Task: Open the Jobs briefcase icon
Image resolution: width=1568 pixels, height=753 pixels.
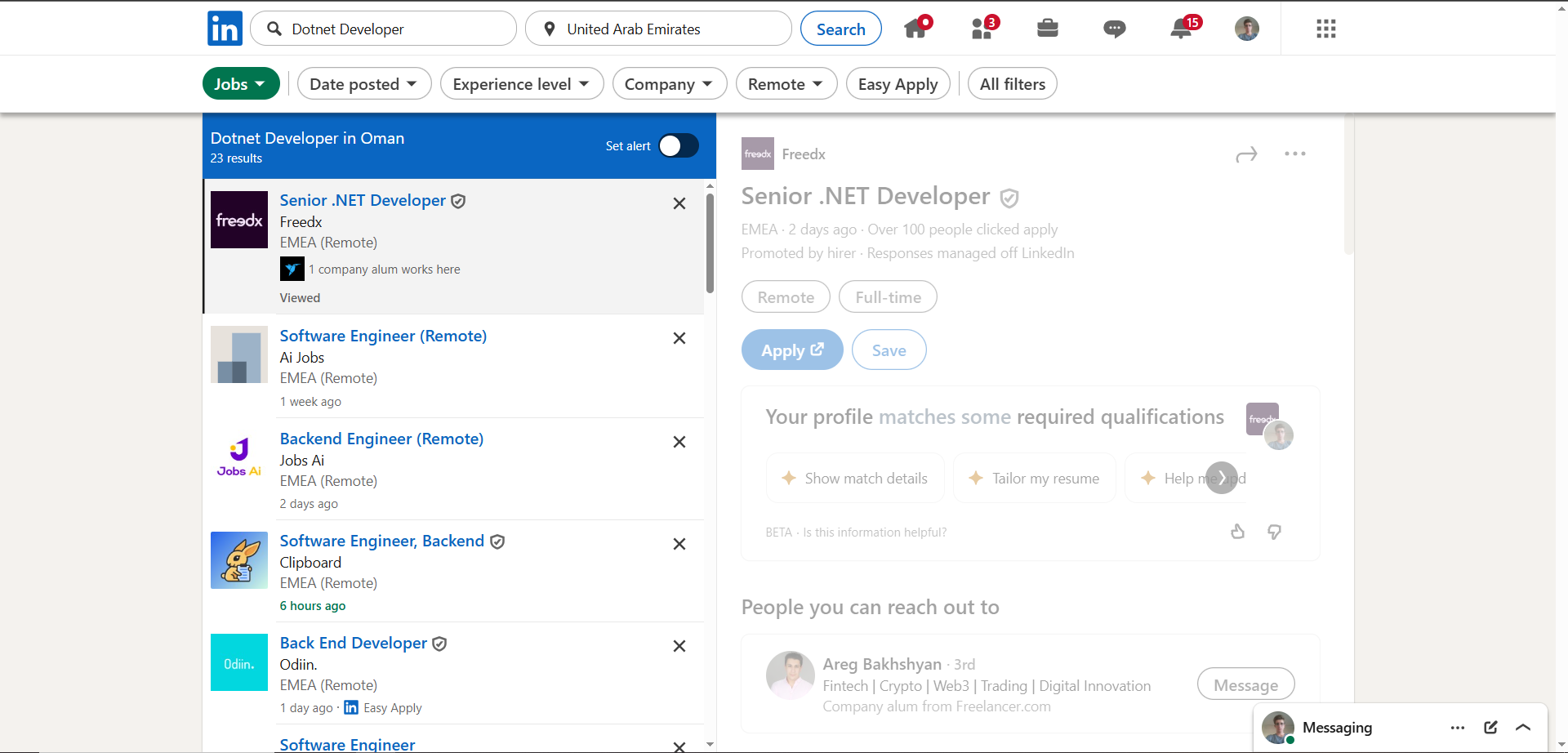Action: [x=1048, y=29]
